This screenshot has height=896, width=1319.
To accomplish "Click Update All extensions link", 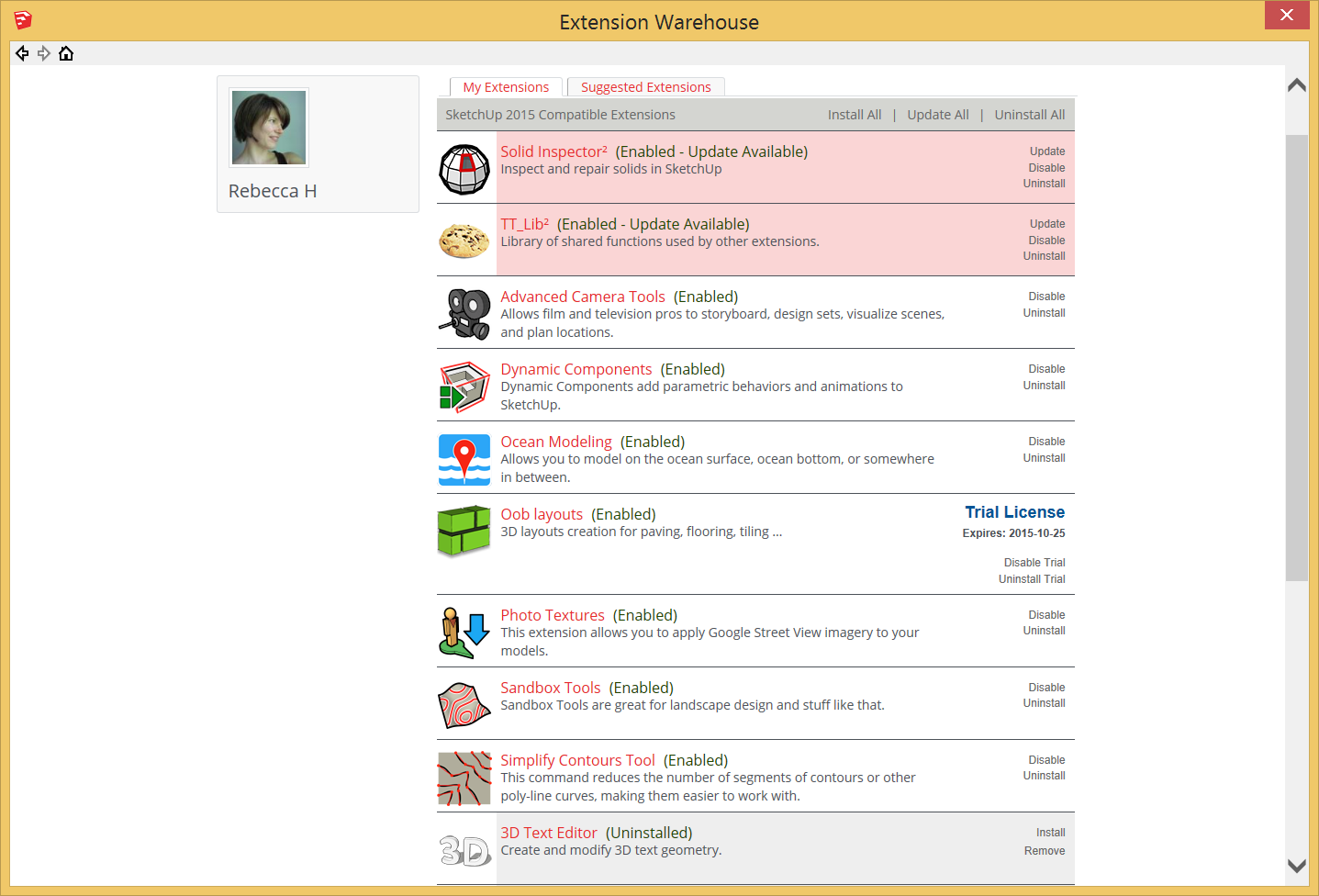I will click(937, 115).
